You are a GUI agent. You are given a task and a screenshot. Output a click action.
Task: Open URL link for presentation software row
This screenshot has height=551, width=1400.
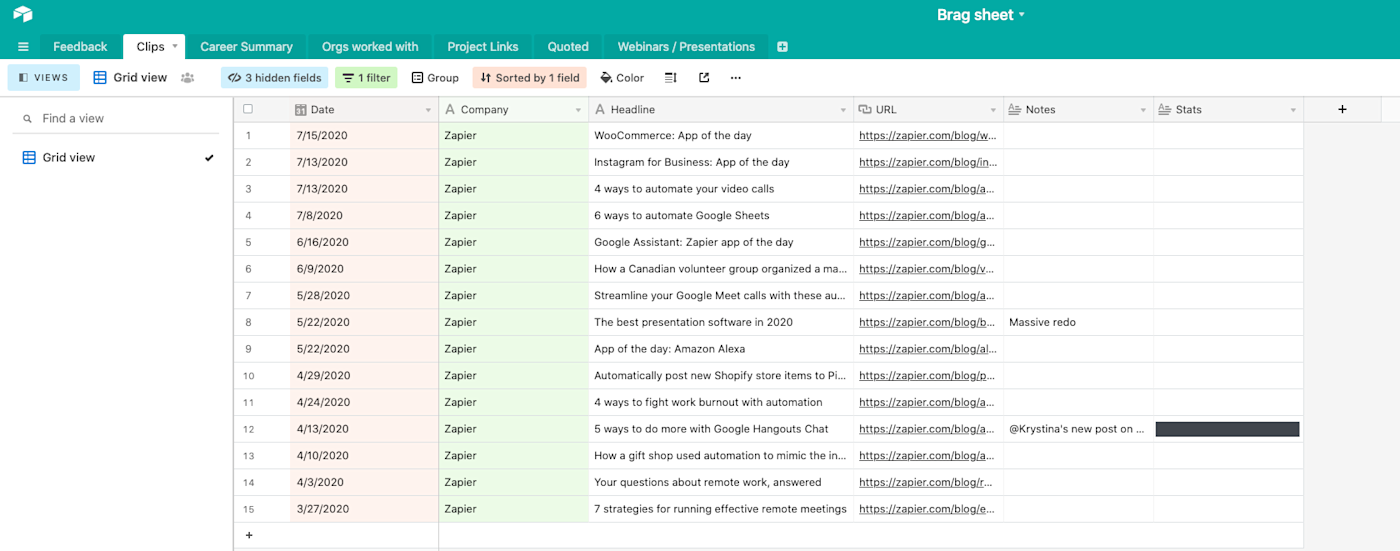click(927, 323)
